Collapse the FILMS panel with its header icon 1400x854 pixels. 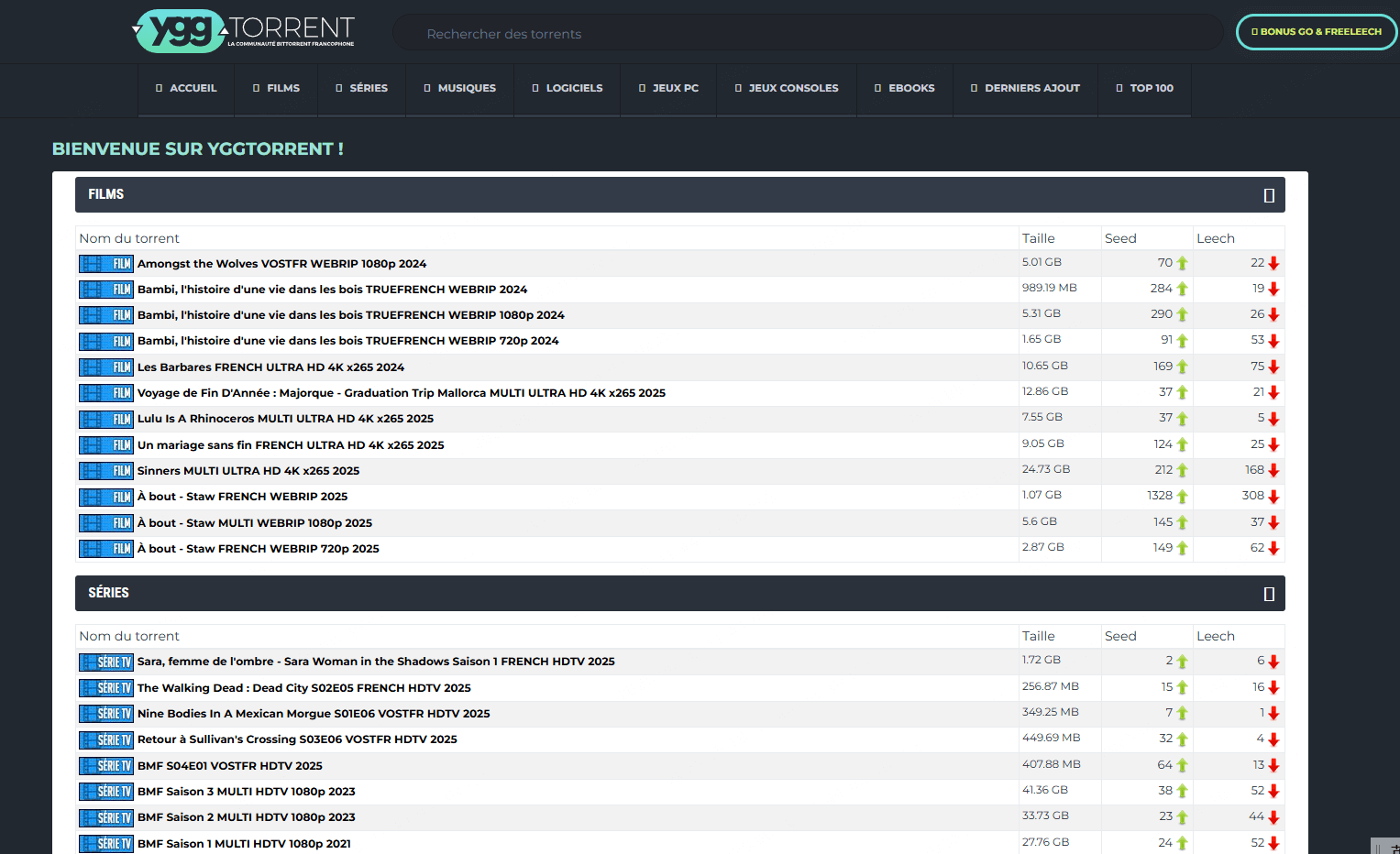pyautogui.click(x=1269, y=194)
